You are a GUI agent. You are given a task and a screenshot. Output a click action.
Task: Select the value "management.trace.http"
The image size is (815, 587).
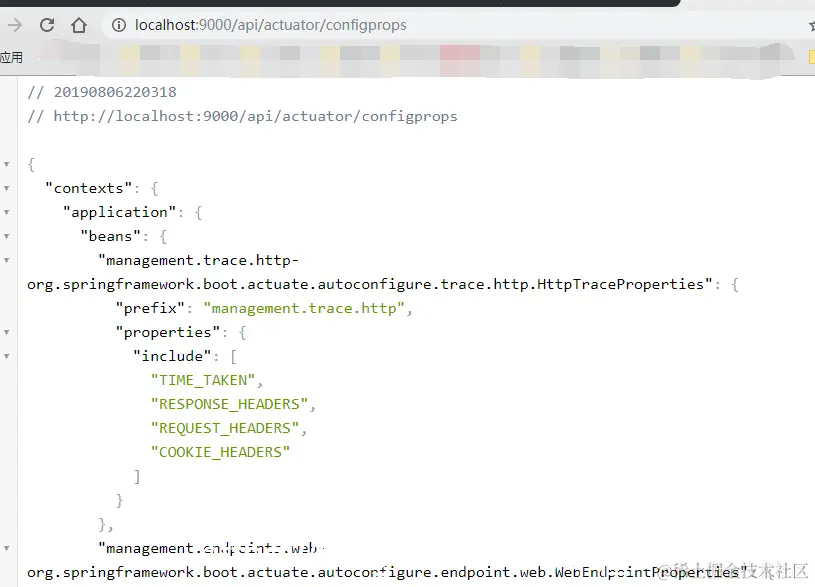coord(304,308)
